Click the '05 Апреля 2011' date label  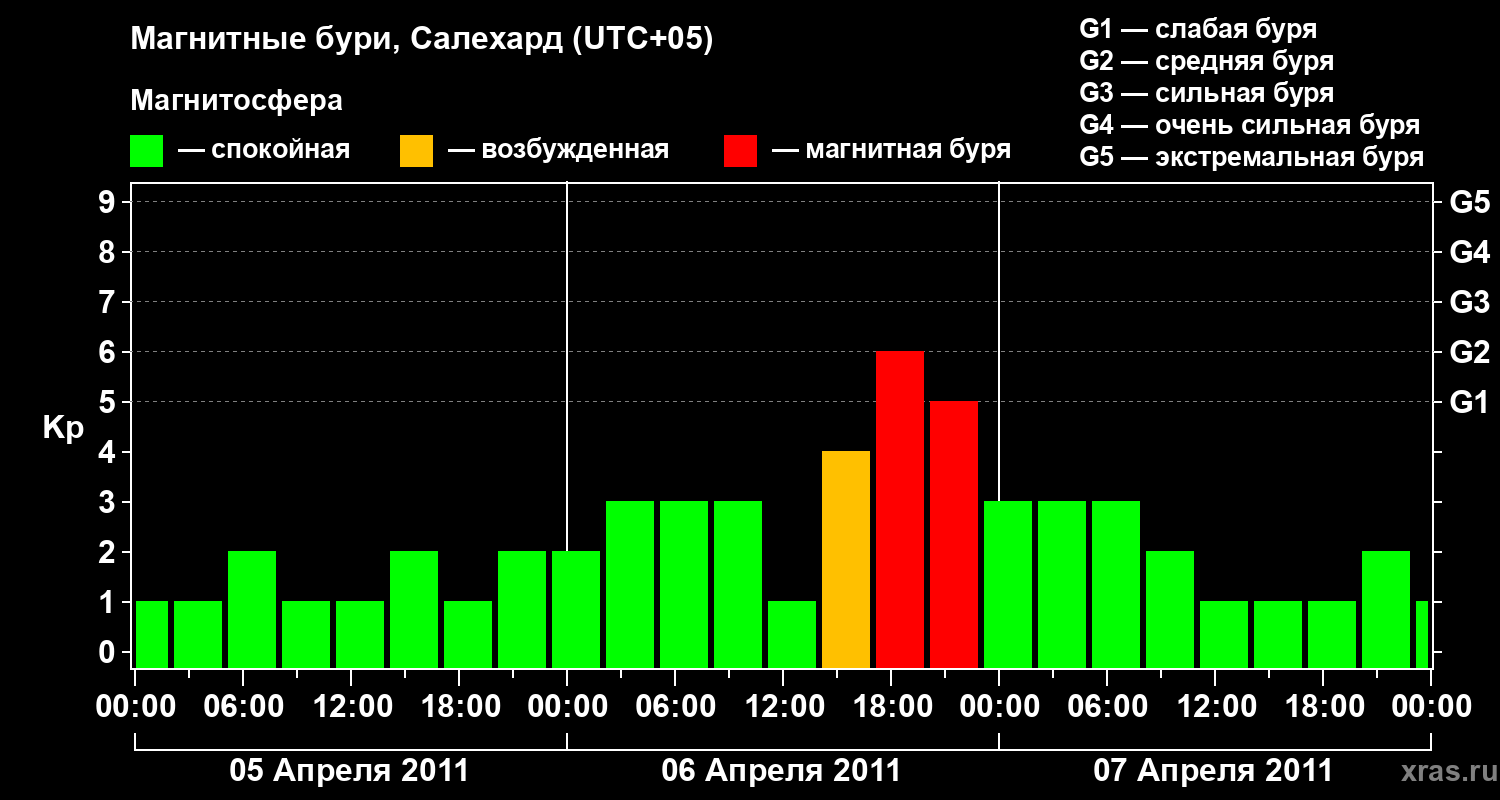349,771
